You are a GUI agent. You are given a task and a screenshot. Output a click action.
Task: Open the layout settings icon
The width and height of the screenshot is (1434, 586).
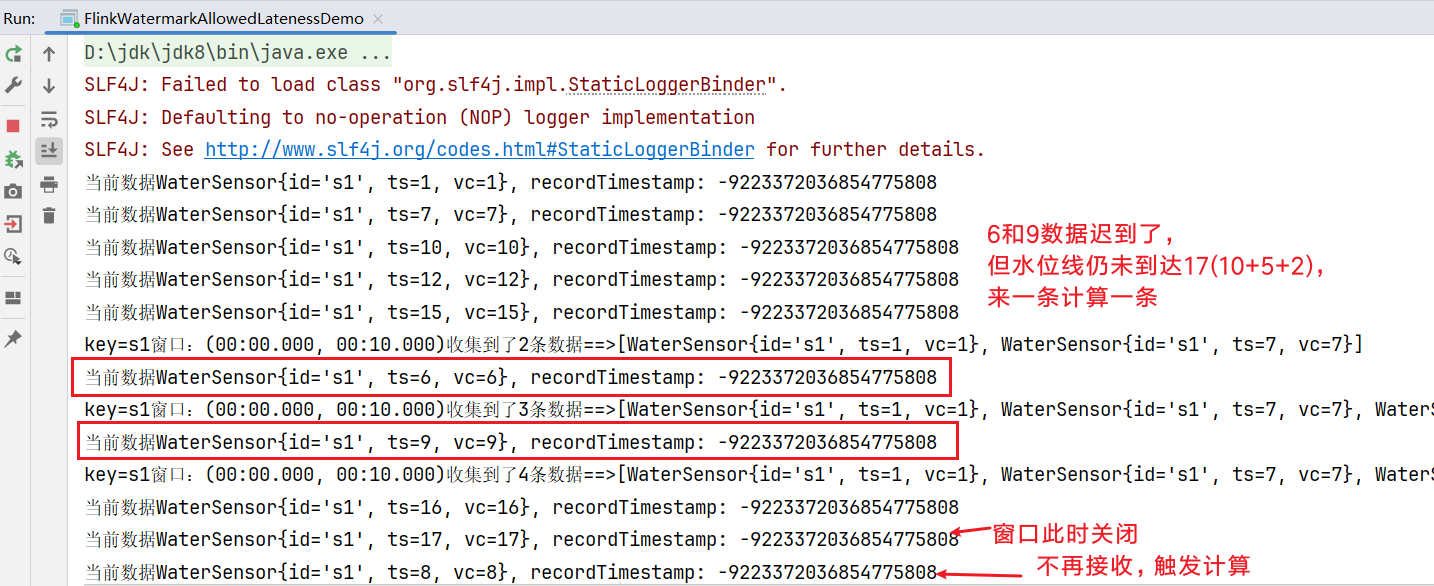(13, 298)
